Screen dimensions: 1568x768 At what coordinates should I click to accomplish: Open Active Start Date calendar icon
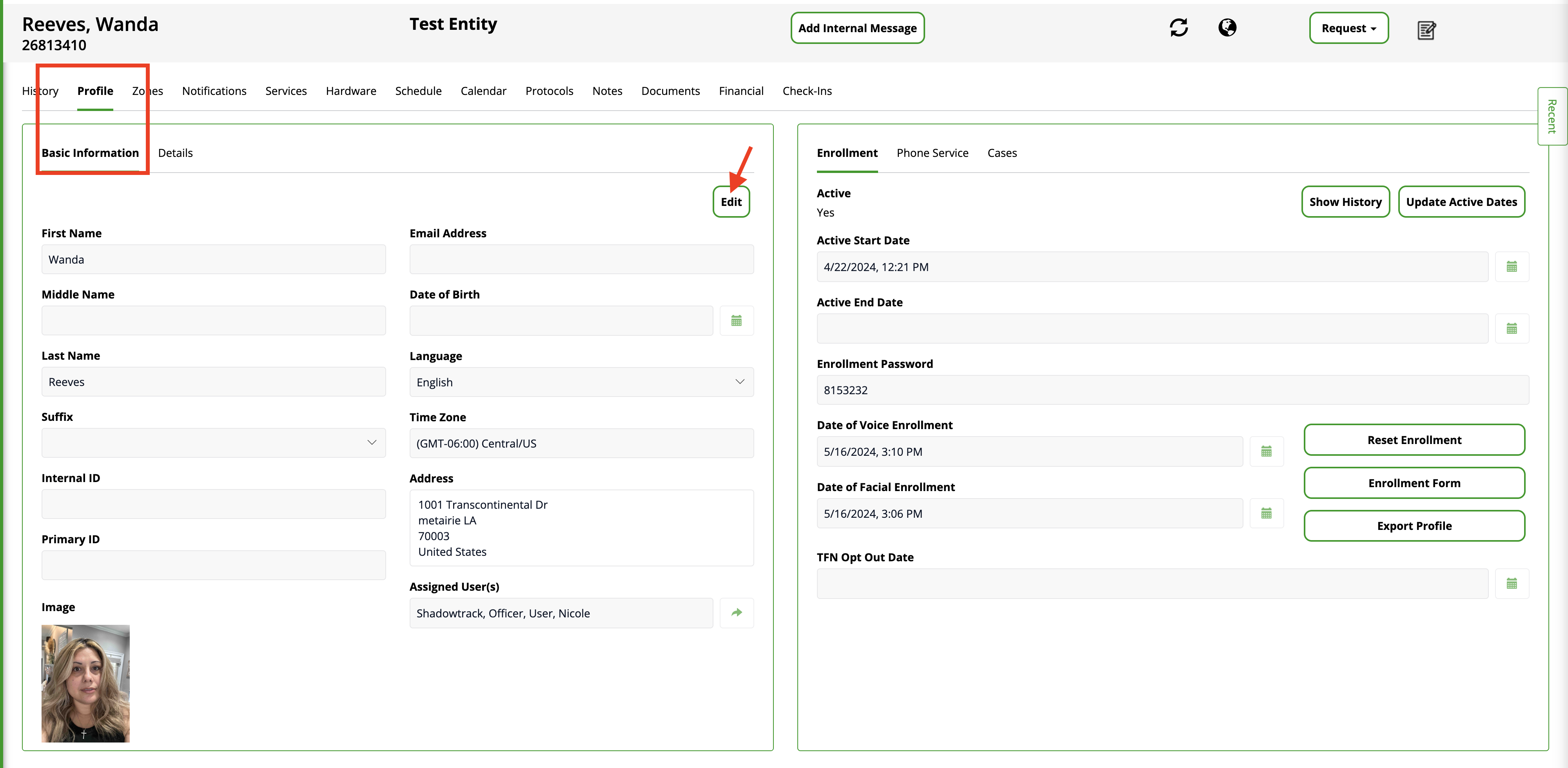(1512, 267)
